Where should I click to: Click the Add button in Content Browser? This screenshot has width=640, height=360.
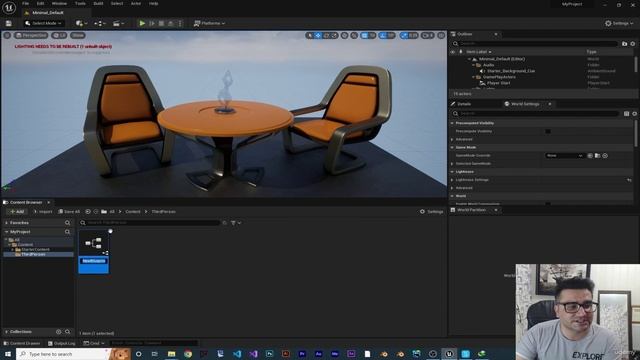tap(17, 211)
